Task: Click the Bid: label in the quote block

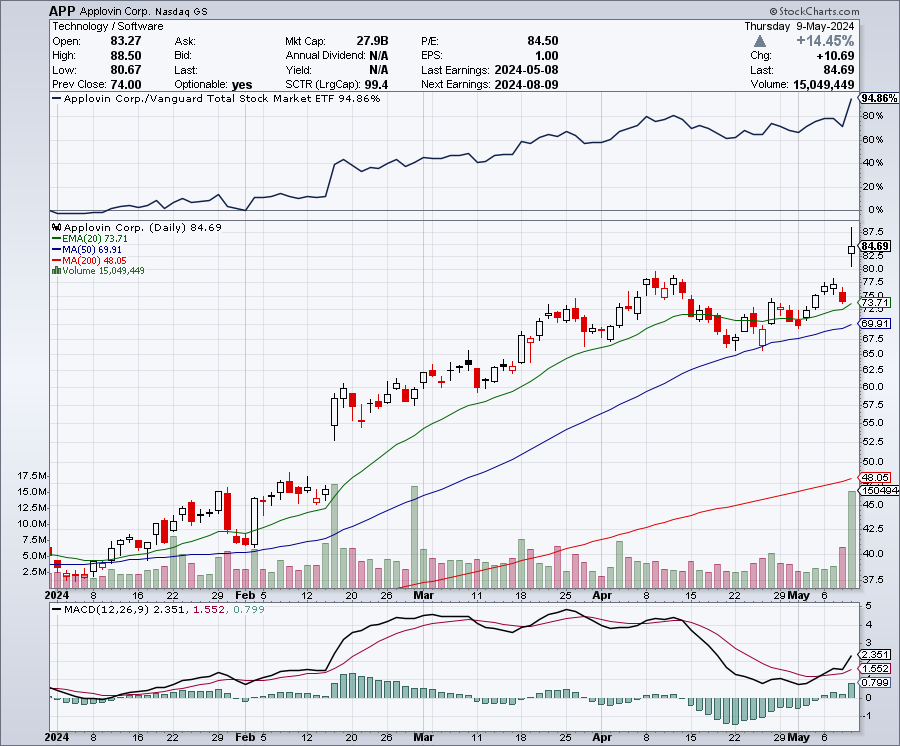Action: coord(183,56)
